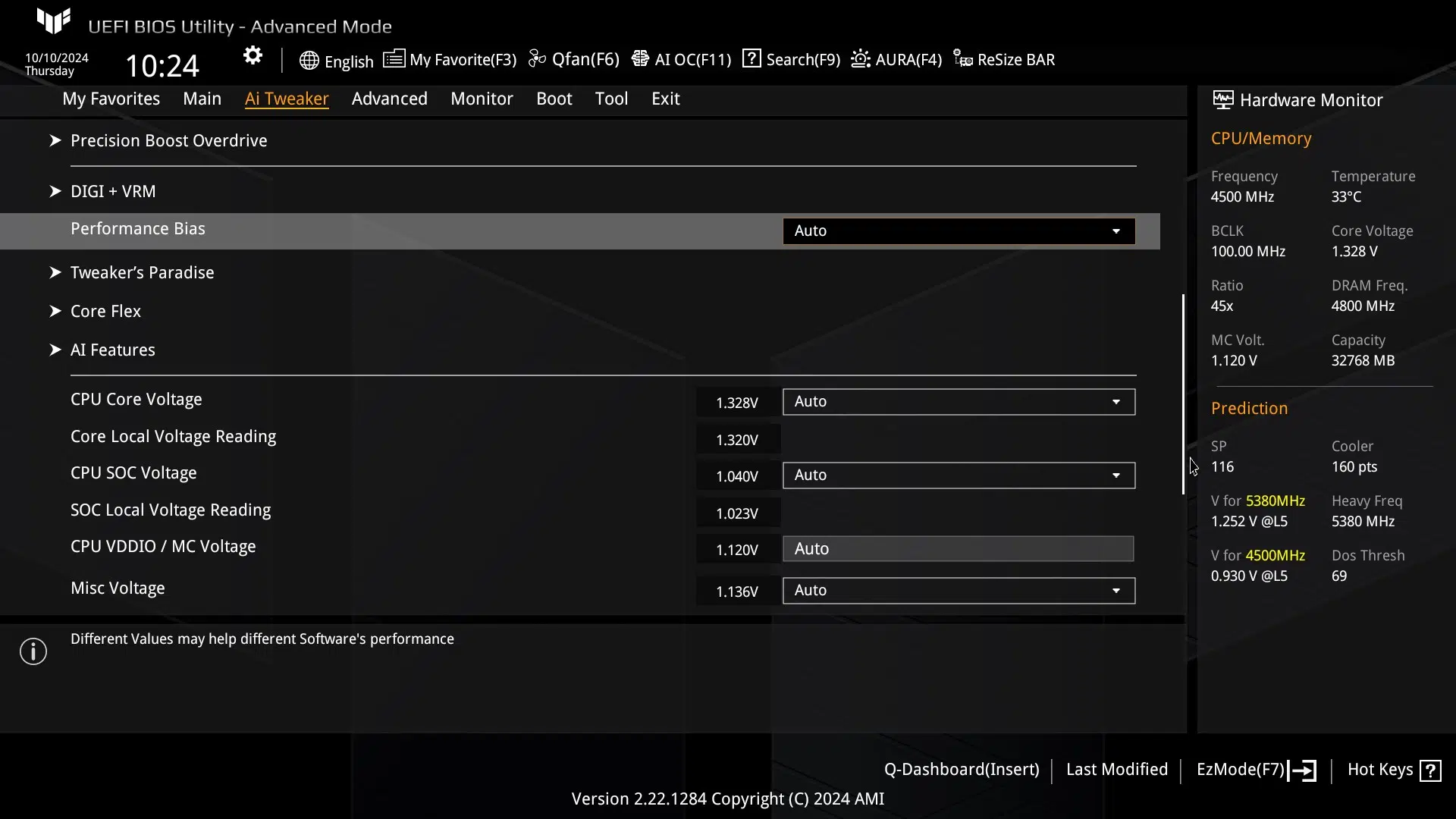Screen dimensions: 1456x819
Task: Click the date 10/10/2024 Thursday
Action: pyautogui.click(x=57, y=64)
